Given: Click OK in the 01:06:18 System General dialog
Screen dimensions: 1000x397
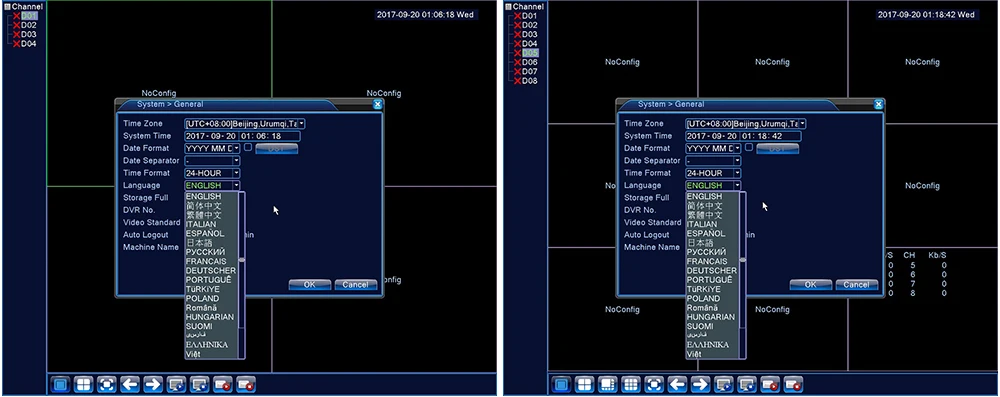Looking at the screenshot, I should pos(309,285).
